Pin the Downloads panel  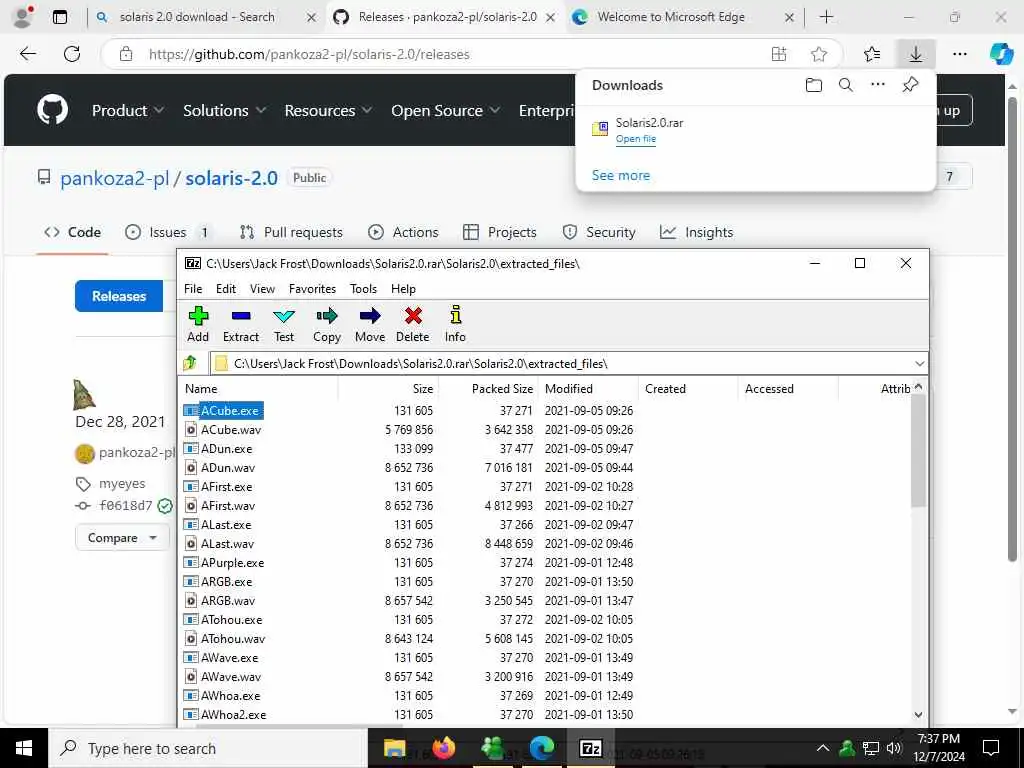pos(910,84)
